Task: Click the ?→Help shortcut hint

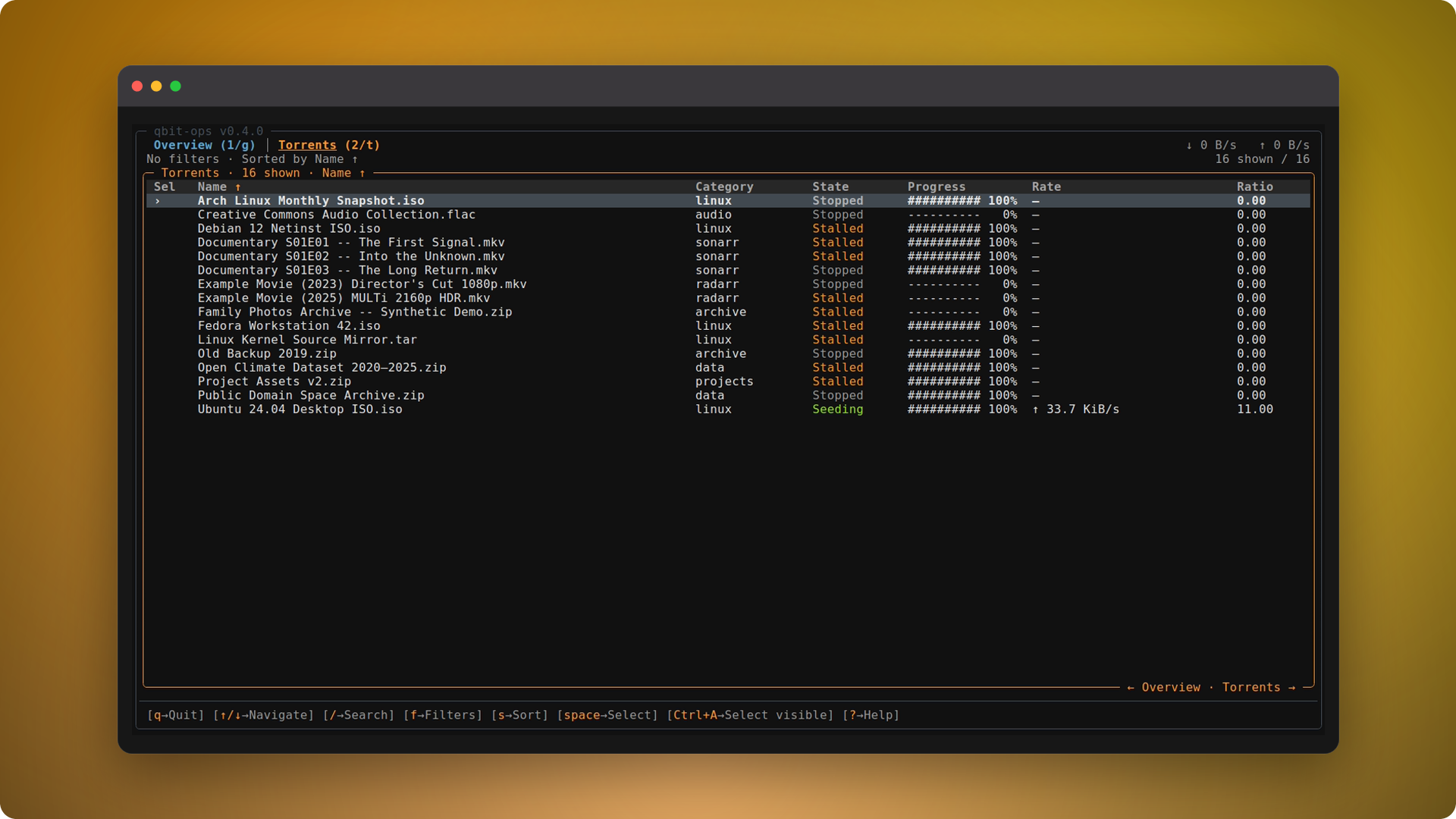Action: [x=871, y=715]
